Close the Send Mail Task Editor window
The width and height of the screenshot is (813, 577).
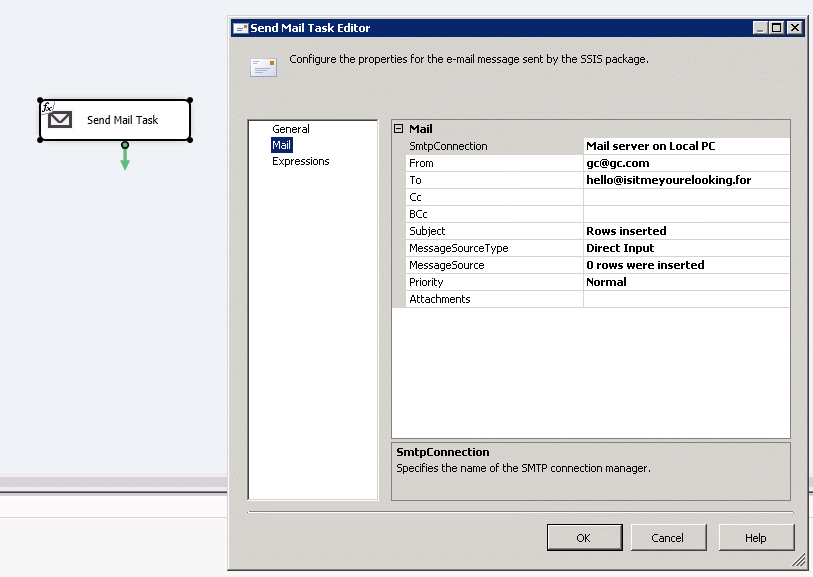(795, 28)
